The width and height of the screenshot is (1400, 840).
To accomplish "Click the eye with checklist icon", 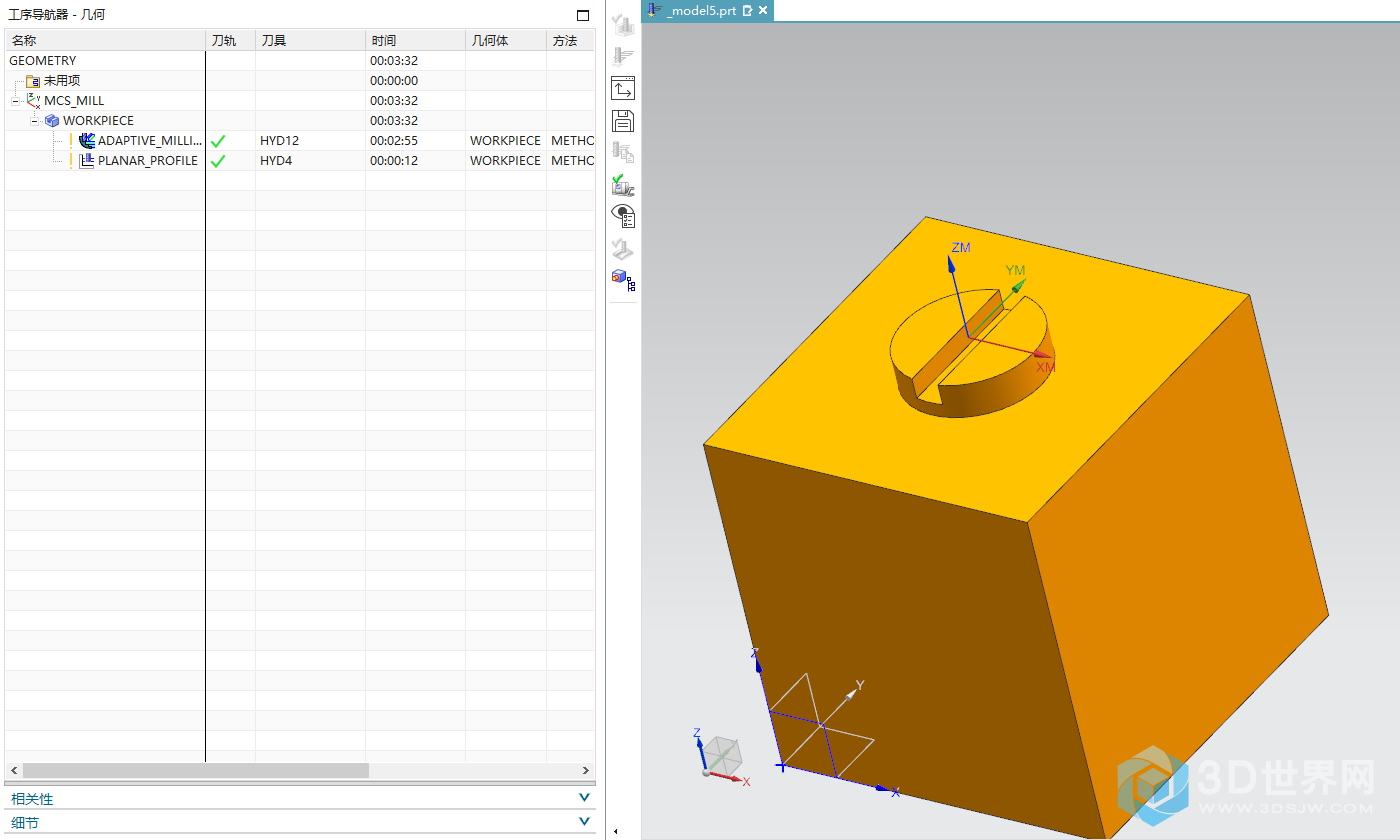I will click(623, 216).
